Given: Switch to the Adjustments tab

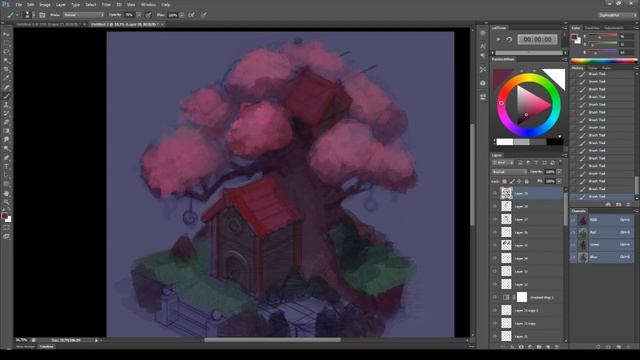Looking at the screenshot, I should [614, 28].
